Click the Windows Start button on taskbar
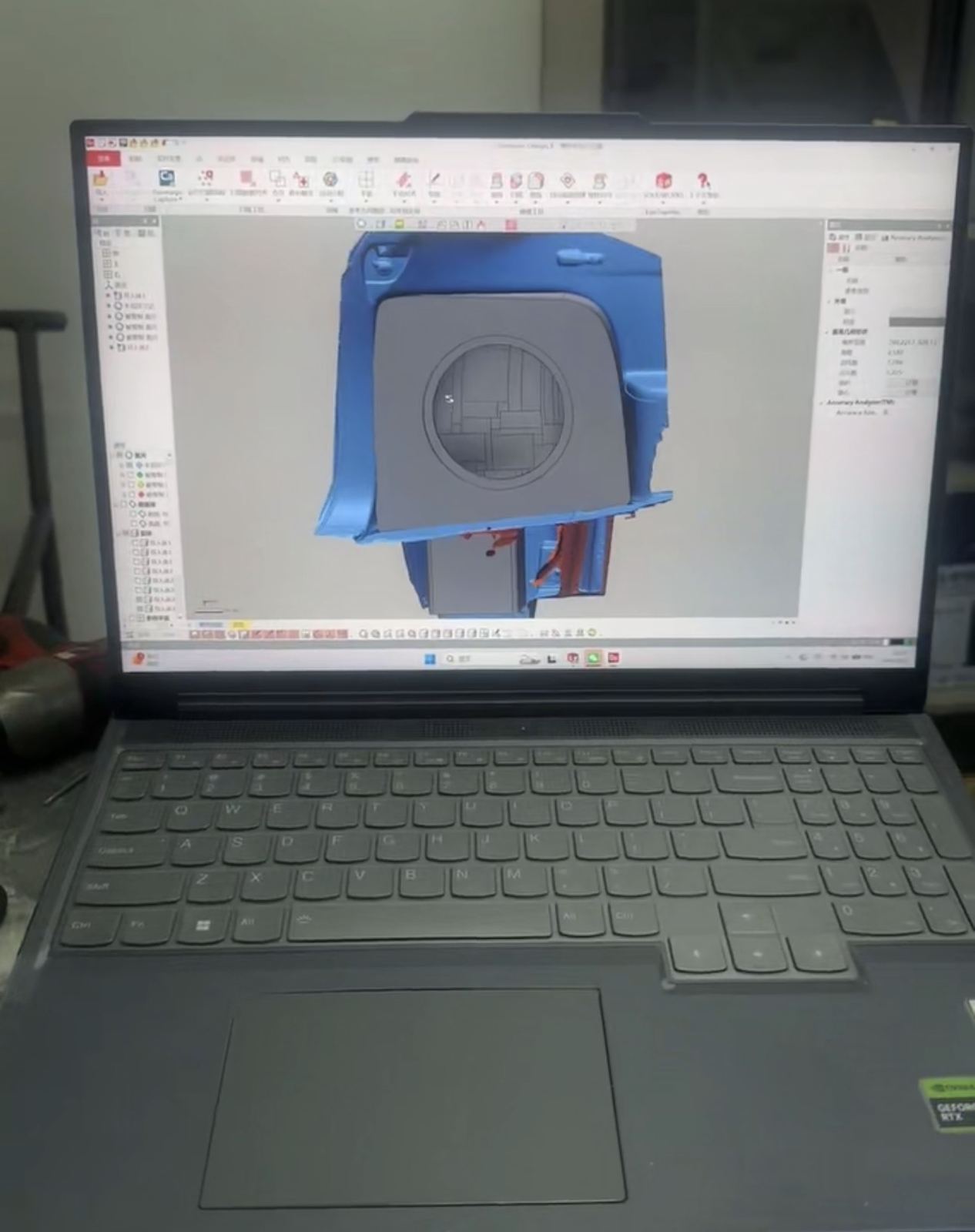Screen dimensions: 975x1232 coord(430,658)
